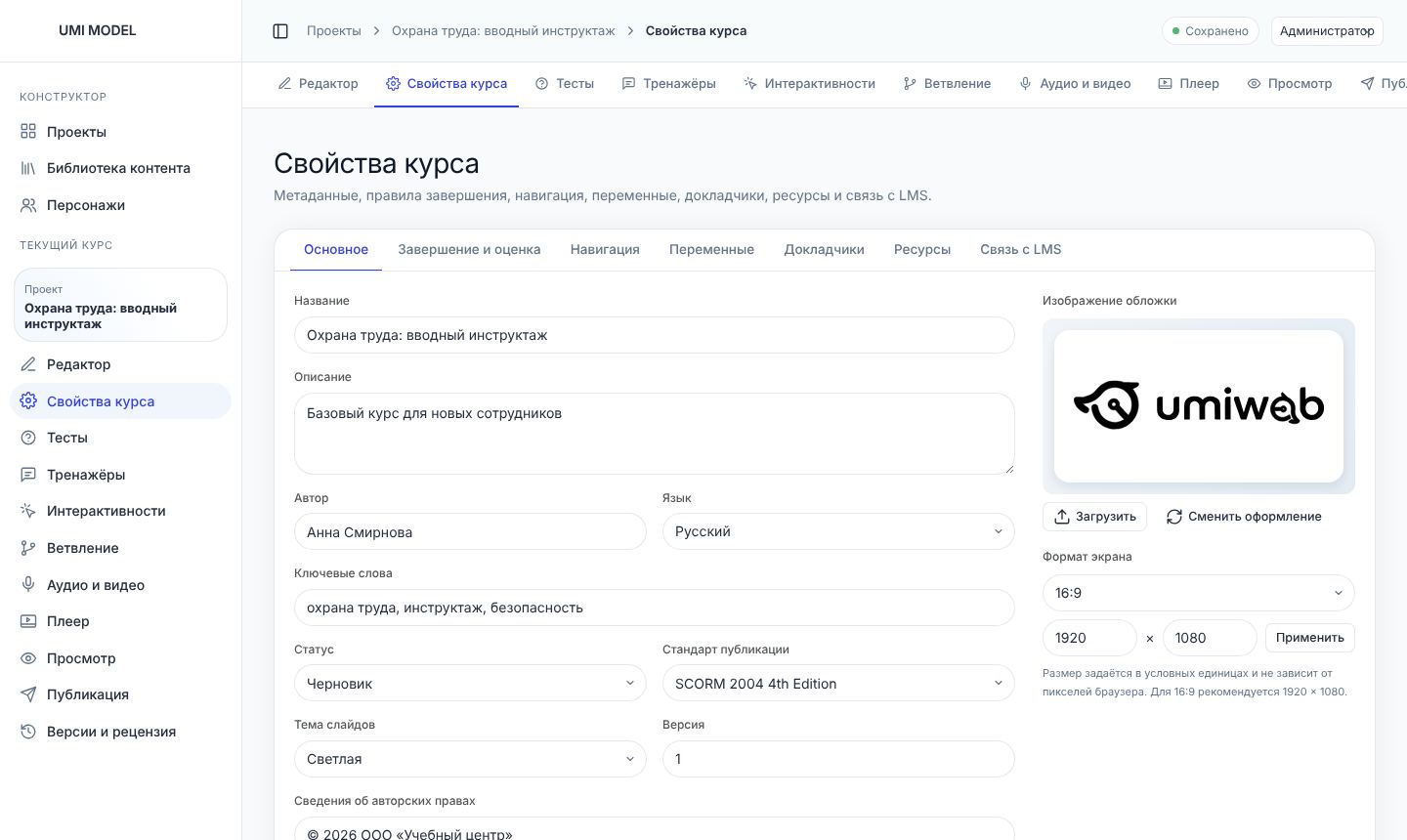
Task: Open Публикация in the left sidebar
Action: [120, 694]
